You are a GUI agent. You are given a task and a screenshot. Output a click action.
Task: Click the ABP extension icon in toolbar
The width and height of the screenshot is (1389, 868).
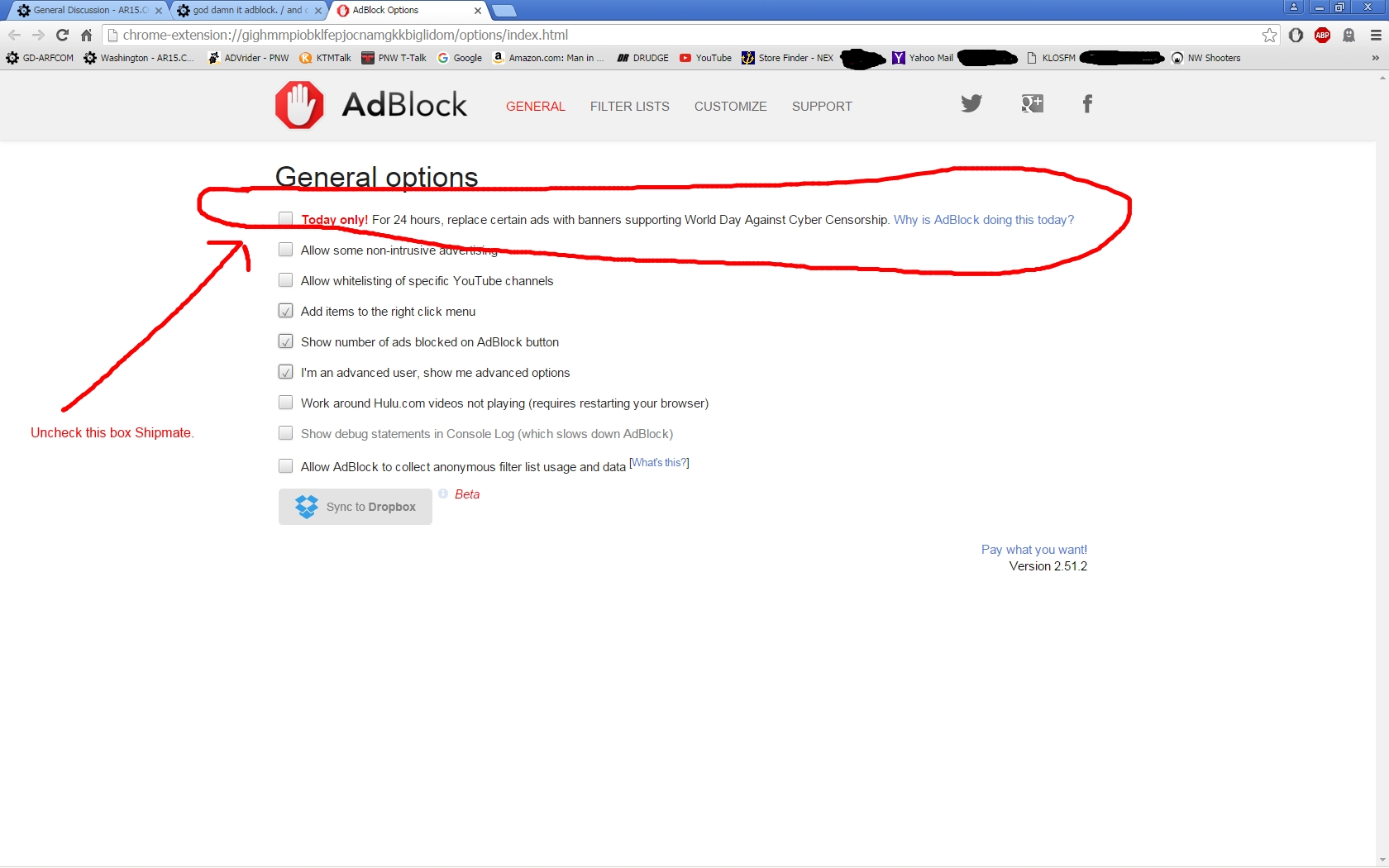point(1322,35)
